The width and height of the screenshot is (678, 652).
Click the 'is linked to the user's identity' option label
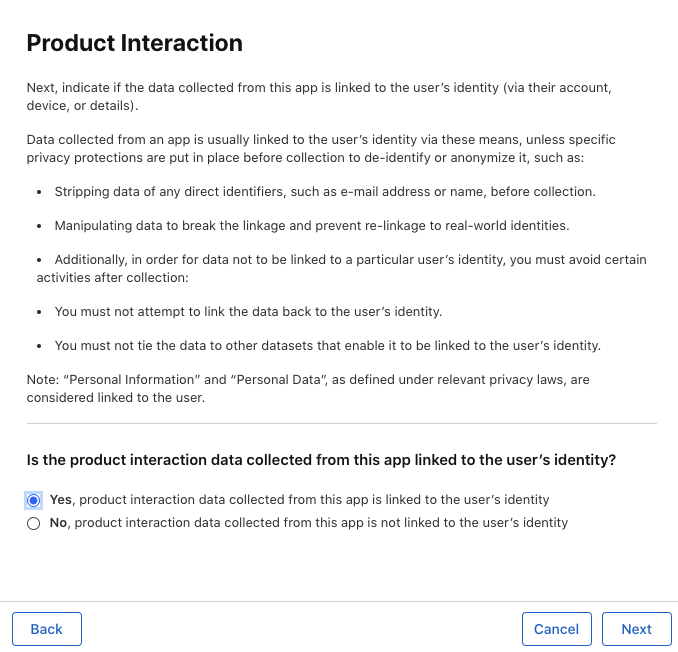[310, 500]
